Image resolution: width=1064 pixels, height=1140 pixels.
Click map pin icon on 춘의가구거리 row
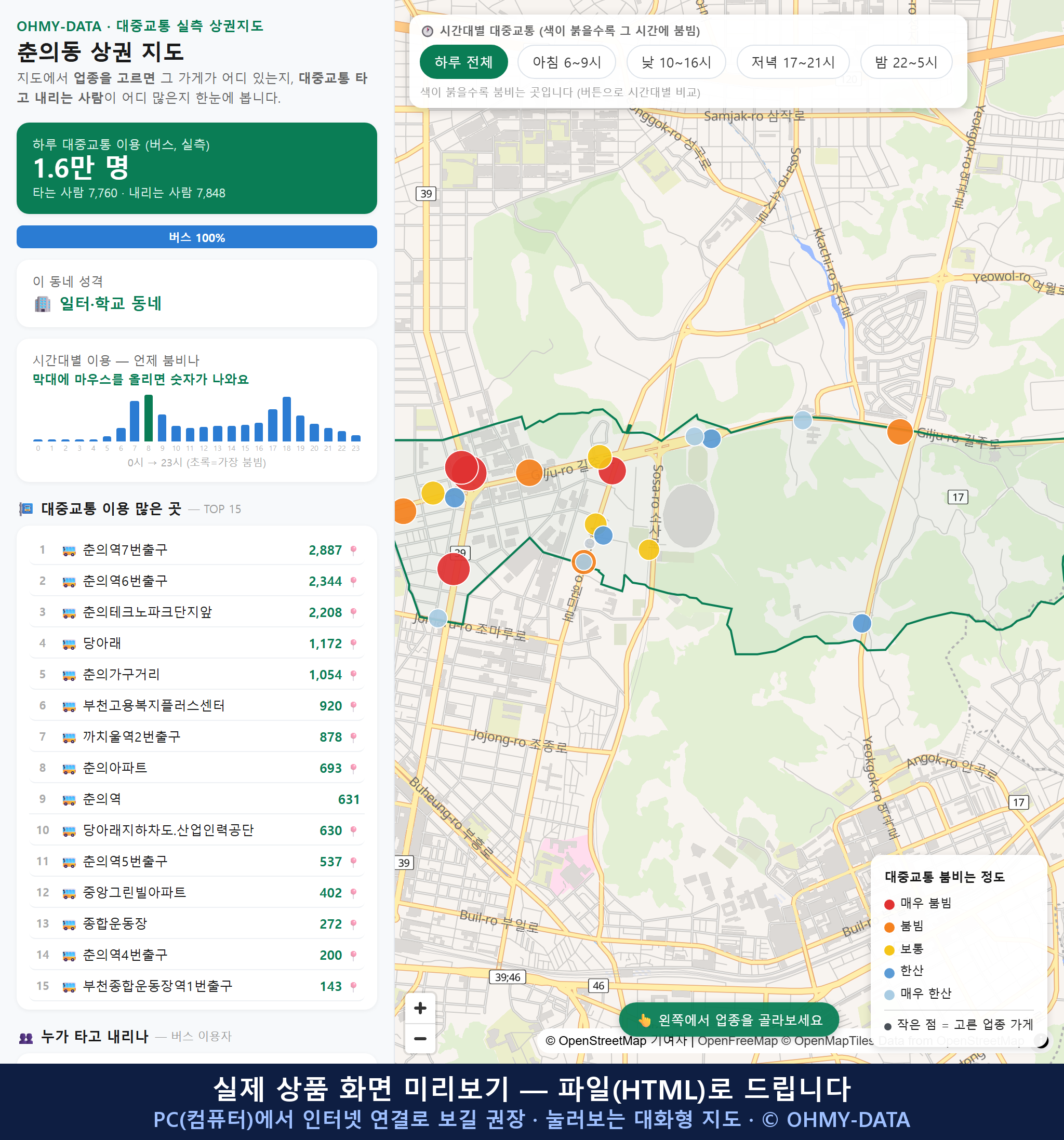pos(353,675)
